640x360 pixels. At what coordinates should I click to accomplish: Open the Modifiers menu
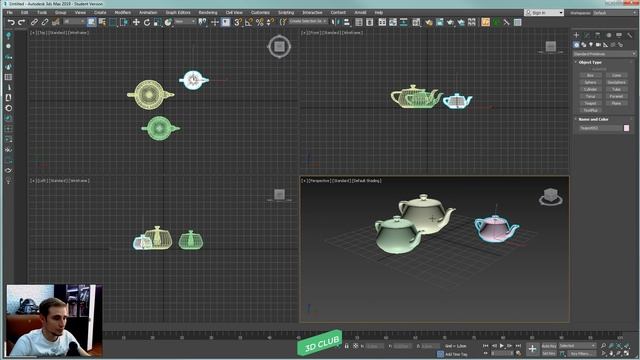122,13
